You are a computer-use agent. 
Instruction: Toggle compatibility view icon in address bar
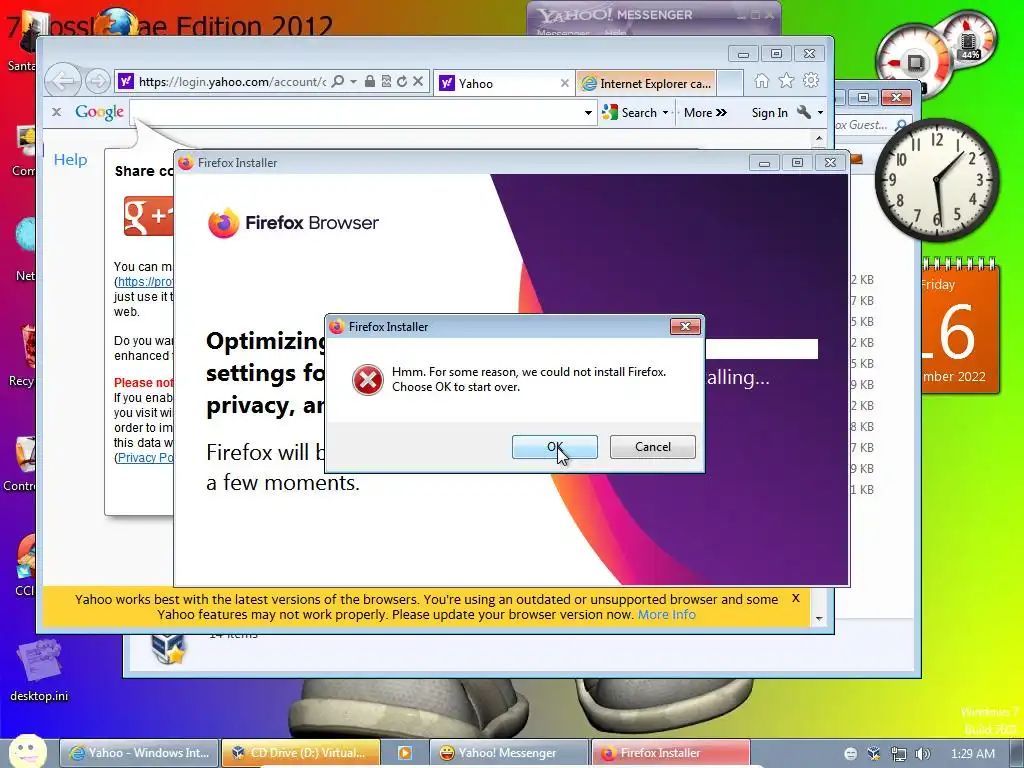coord(386,81)
